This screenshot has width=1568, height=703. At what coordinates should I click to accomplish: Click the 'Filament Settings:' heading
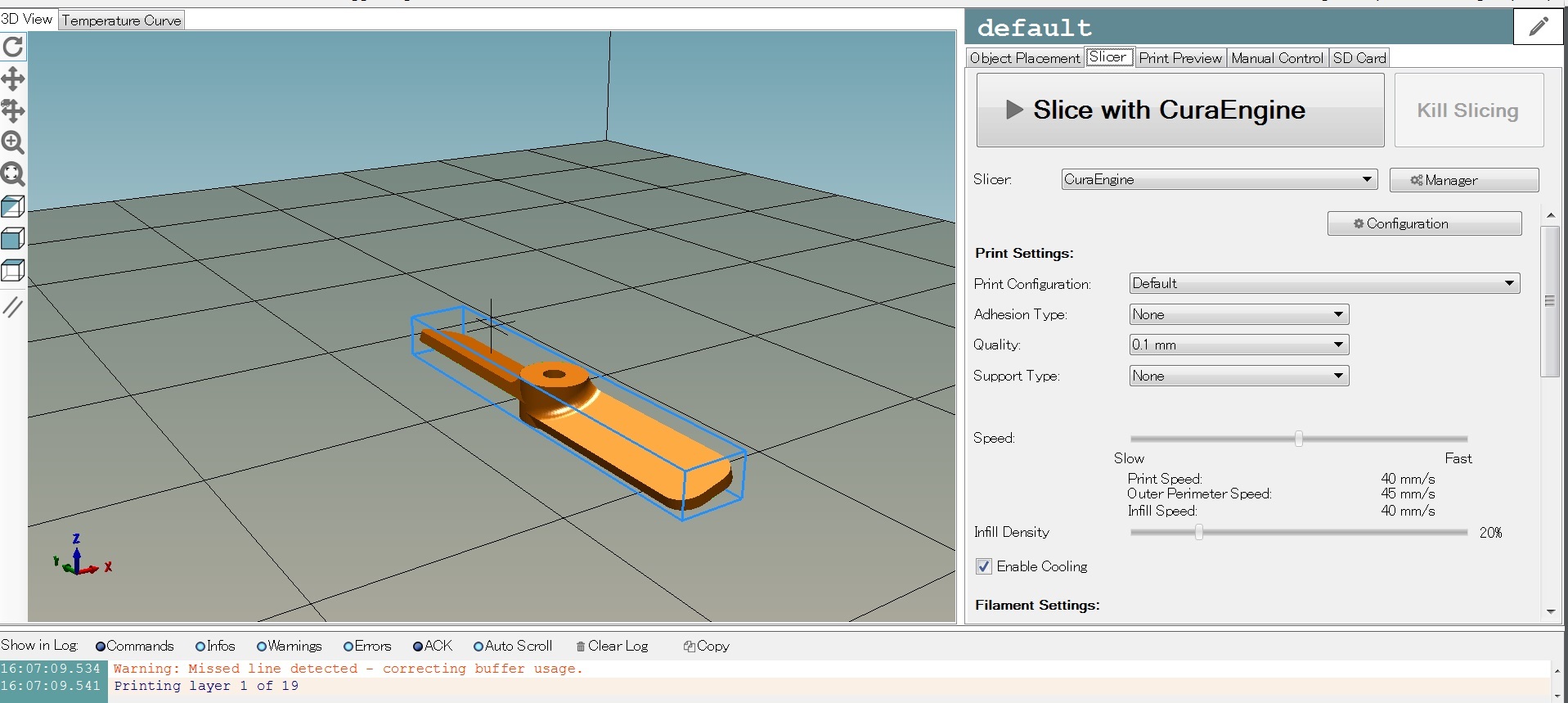1037,605
